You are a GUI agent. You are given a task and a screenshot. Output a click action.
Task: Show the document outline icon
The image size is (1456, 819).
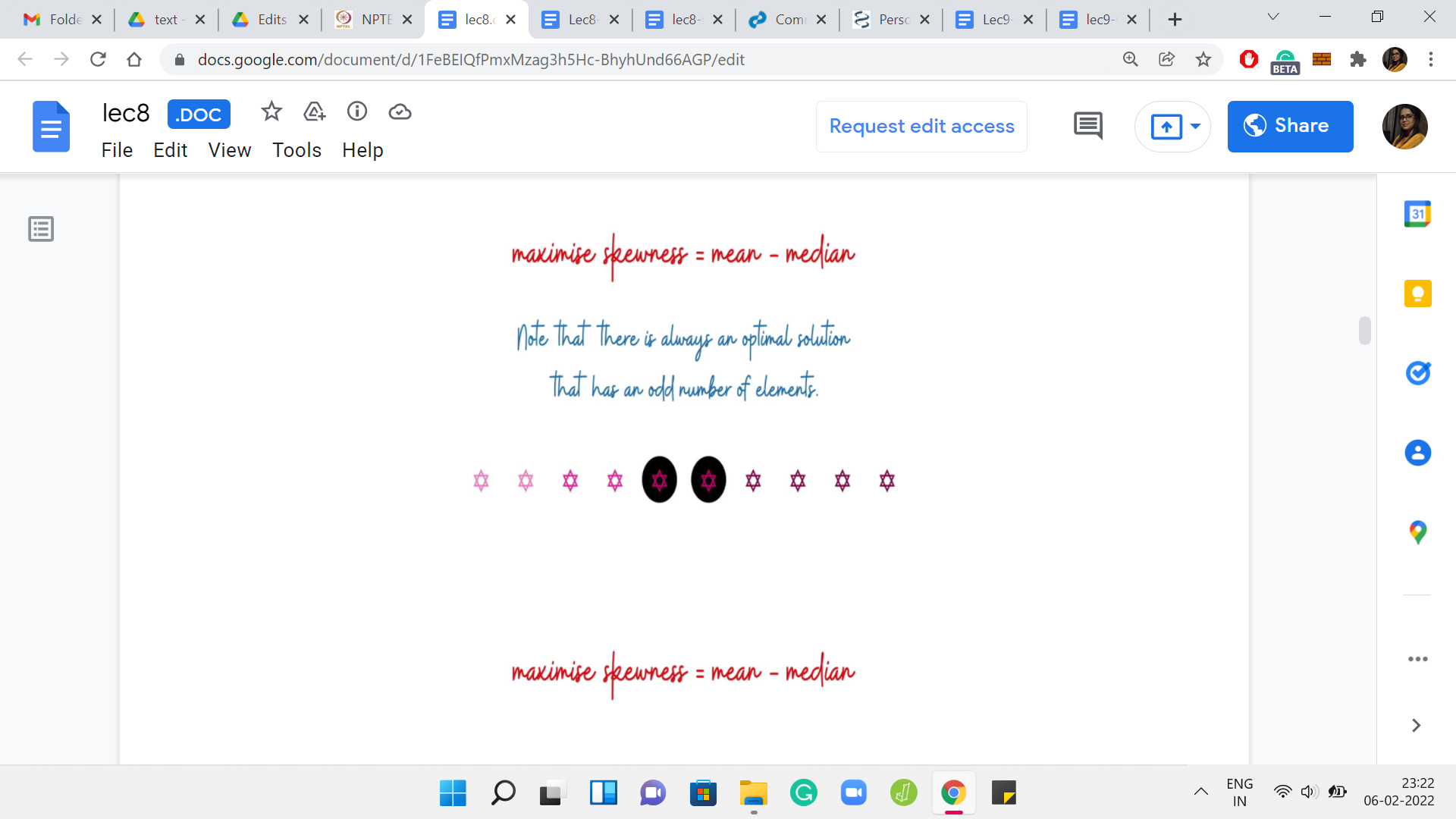pos(41,228)
